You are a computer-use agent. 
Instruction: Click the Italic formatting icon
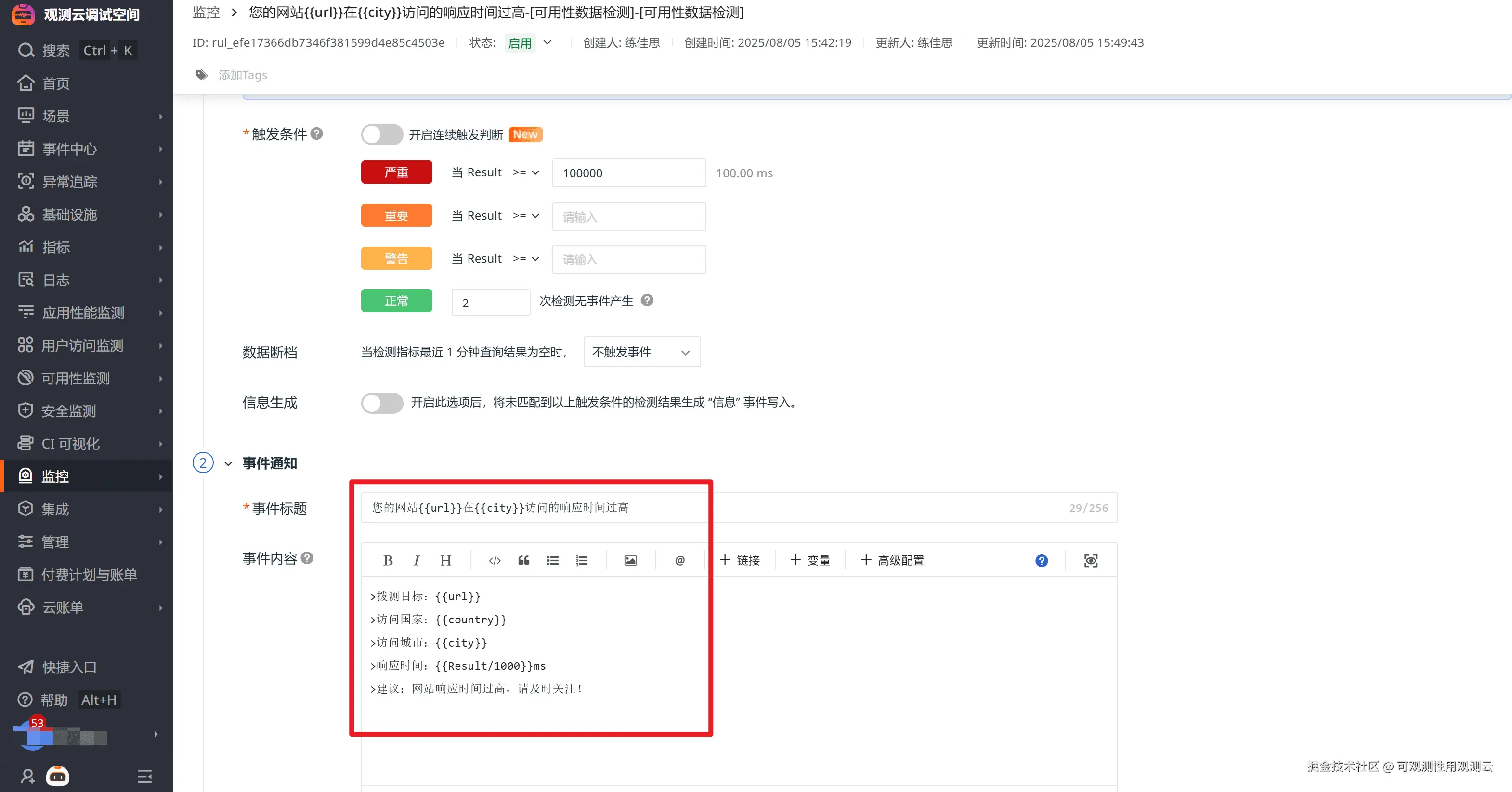[x=416, y=561]
